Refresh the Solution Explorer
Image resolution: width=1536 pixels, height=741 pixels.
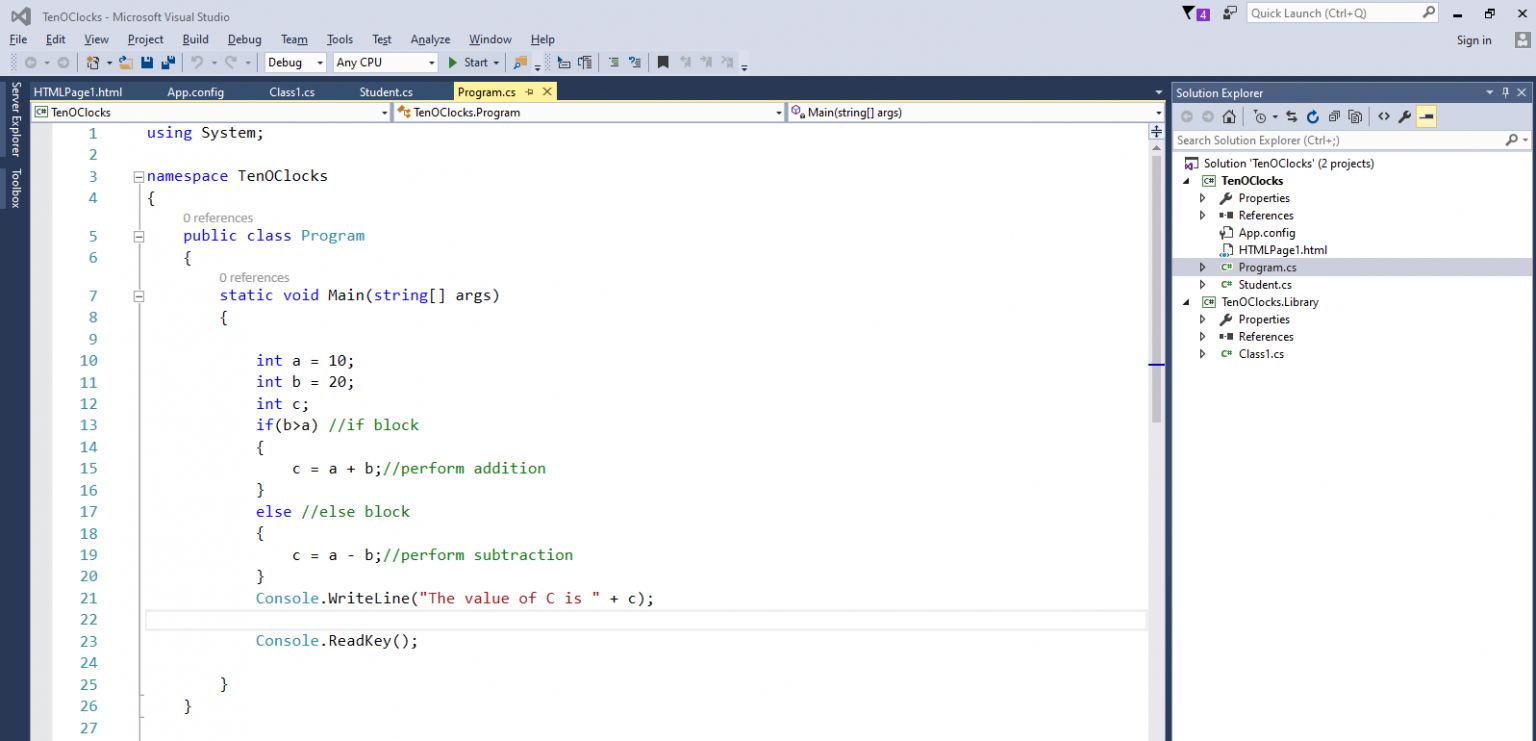click(x=1313, y=116)
